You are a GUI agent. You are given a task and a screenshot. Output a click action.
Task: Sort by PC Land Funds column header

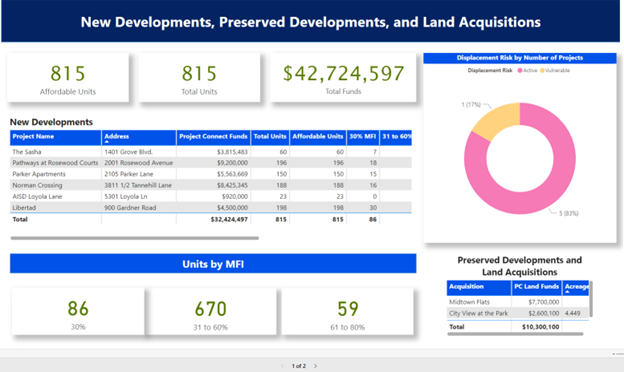(536, 287)
